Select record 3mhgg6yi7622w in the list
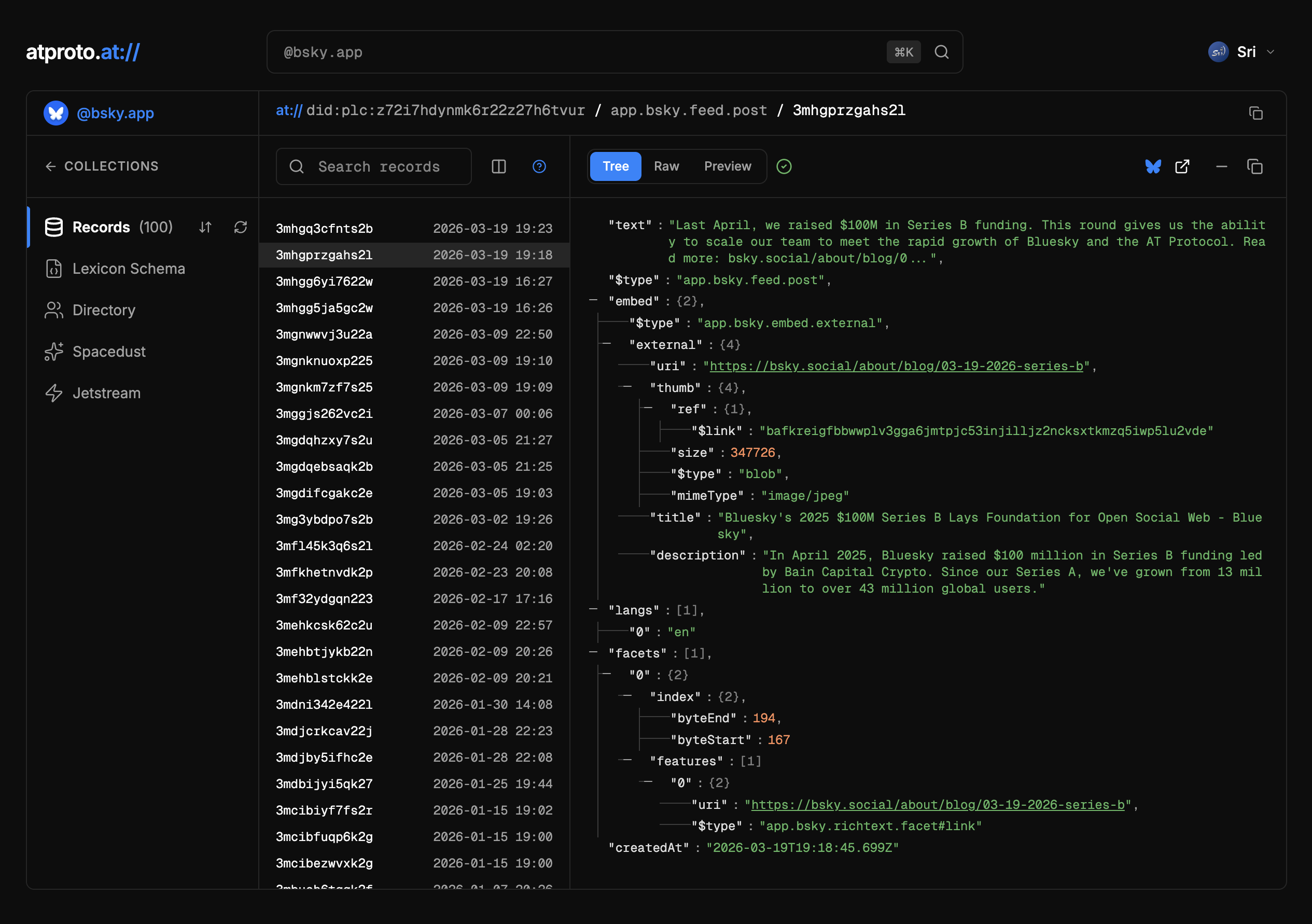This screenshot has height=924, width=1312. click(x=324, y=281)
